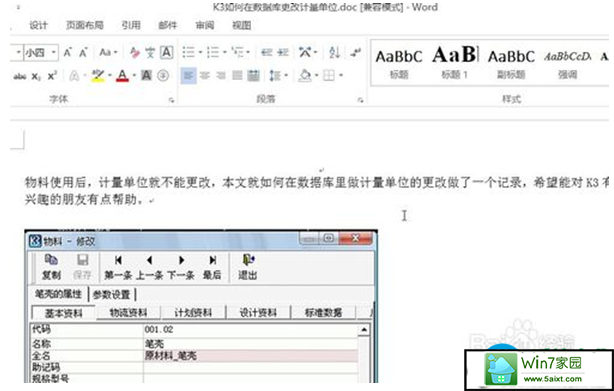Expand the shading color dropdown arrow

(316, 75)
